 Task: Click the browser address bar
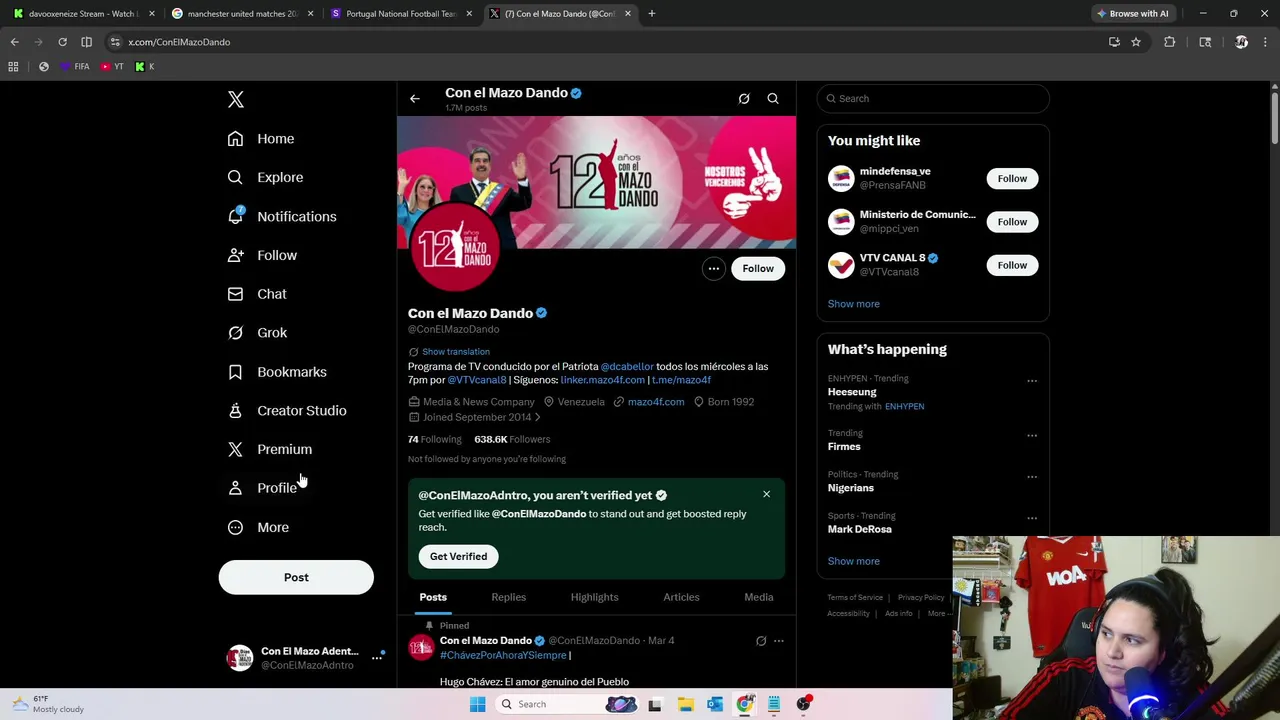(x=600, y=42)
